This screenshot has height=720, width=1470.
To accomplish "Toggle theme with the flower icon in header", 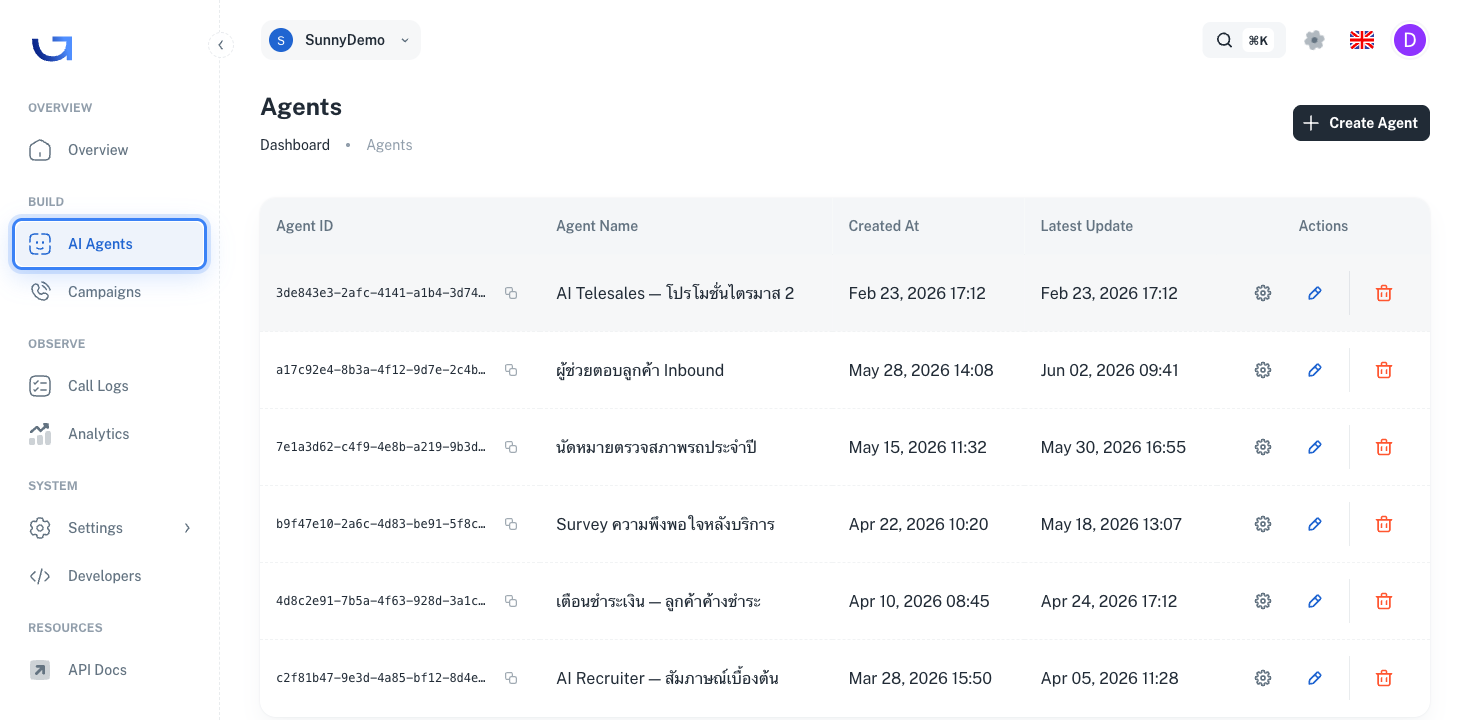I will pos(1315,40).
